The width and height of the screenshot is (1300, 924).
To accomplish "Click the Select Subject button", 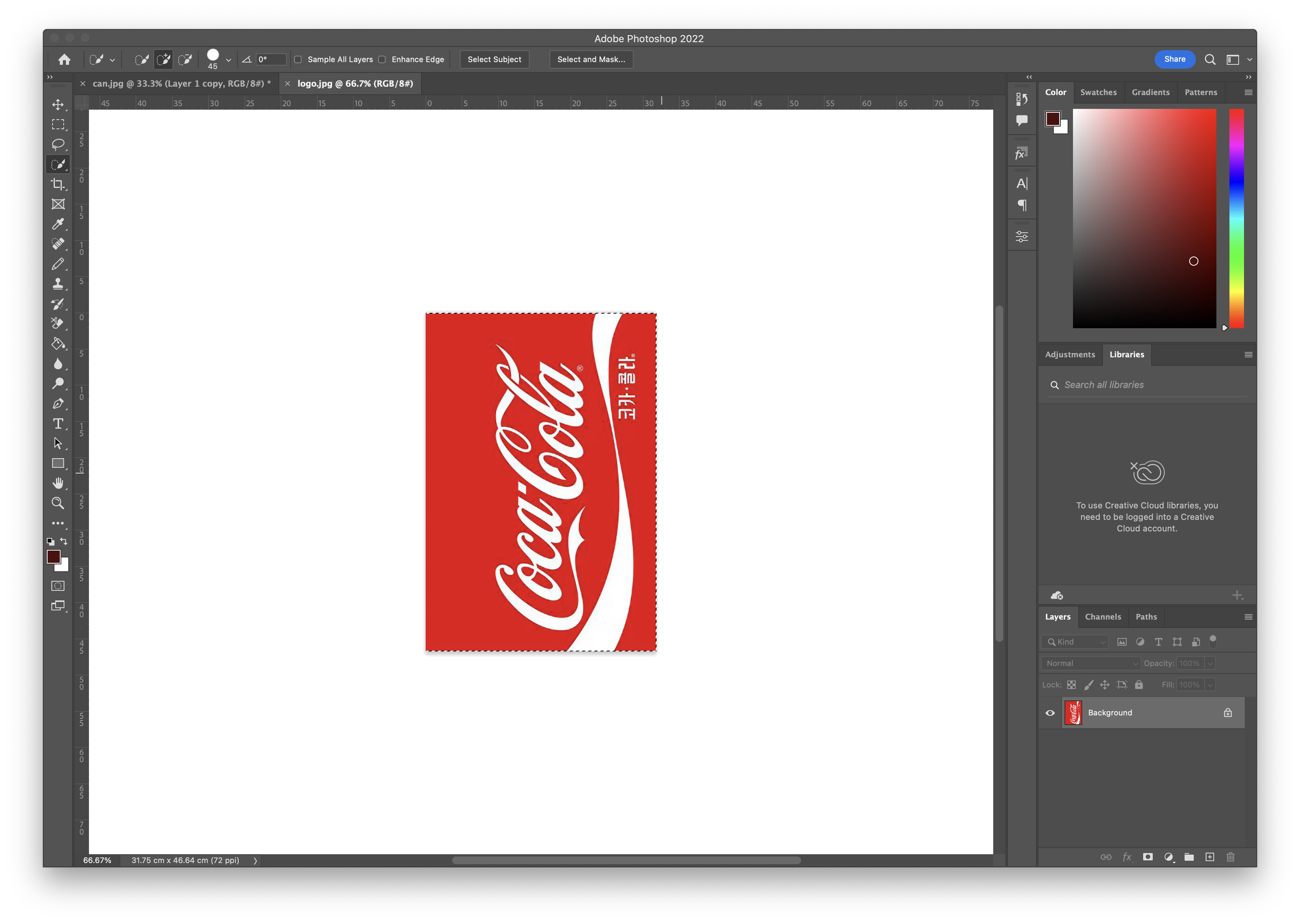I will click(x=494, y=59).
